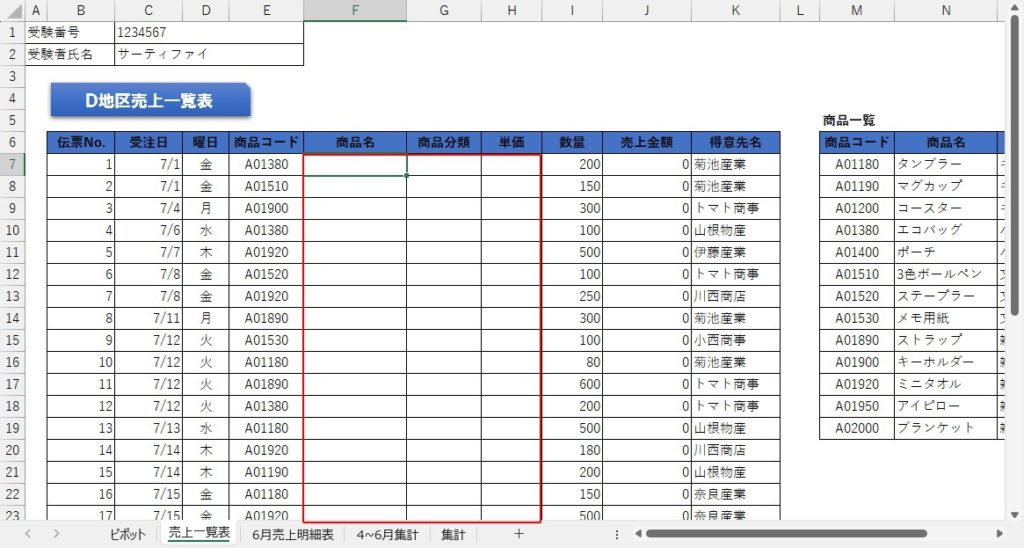Click the previous sheet navigation arrow
The height and width of the screenshot is (548, 1024).
coord(28,534)
